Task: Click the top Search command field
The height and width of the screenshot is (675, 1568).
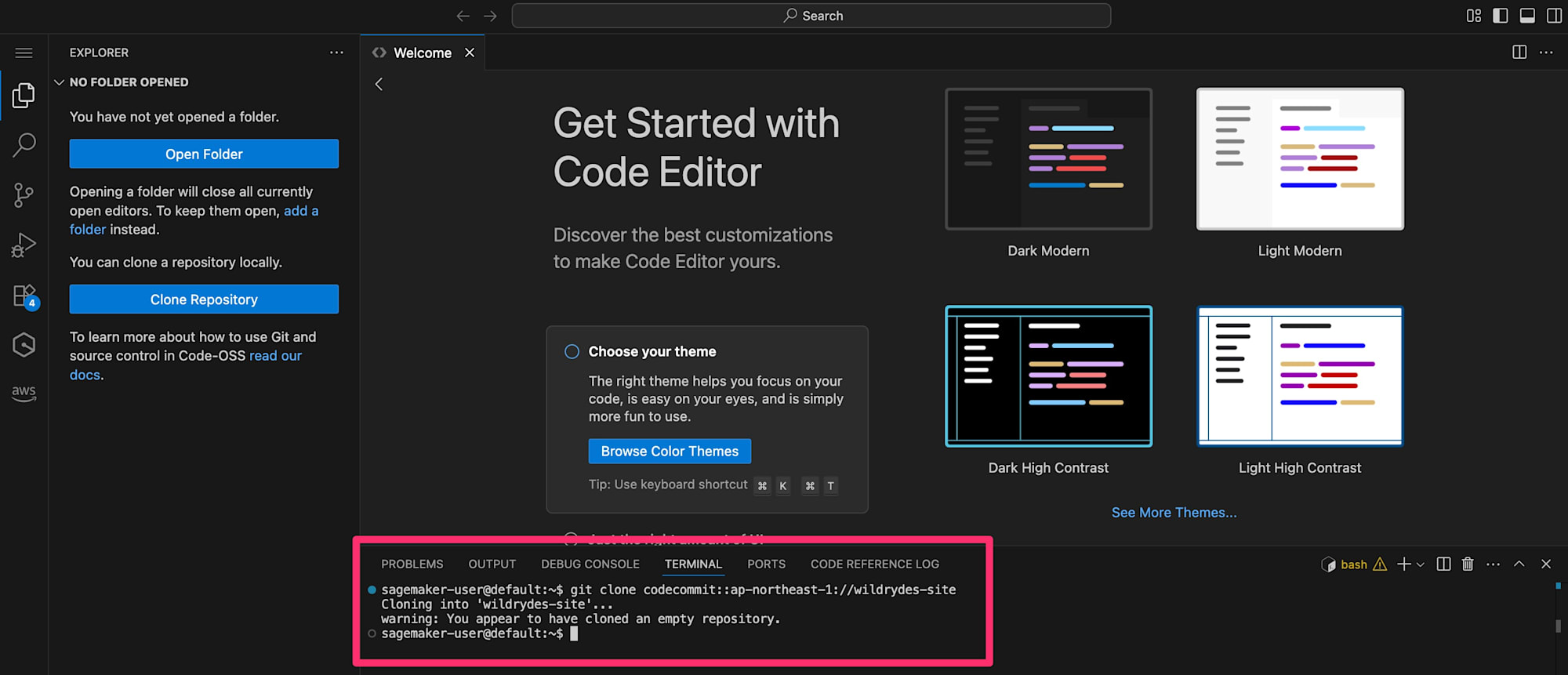Action: click(811, 16)
